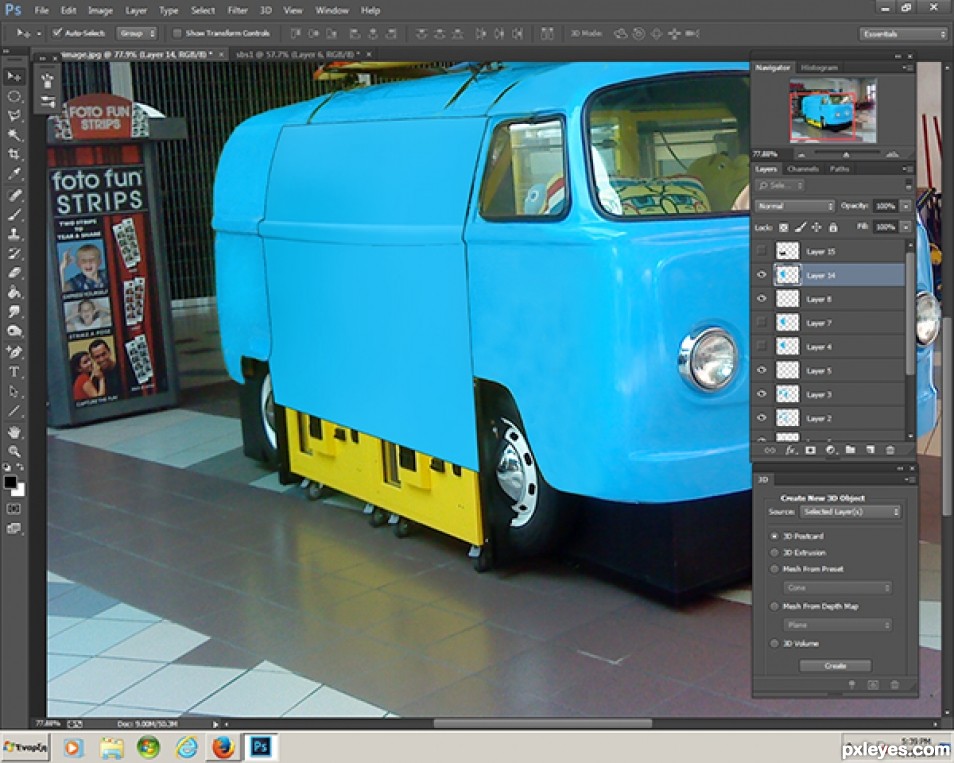
Task: Select the Smudge tool
Action: (13, 312)
